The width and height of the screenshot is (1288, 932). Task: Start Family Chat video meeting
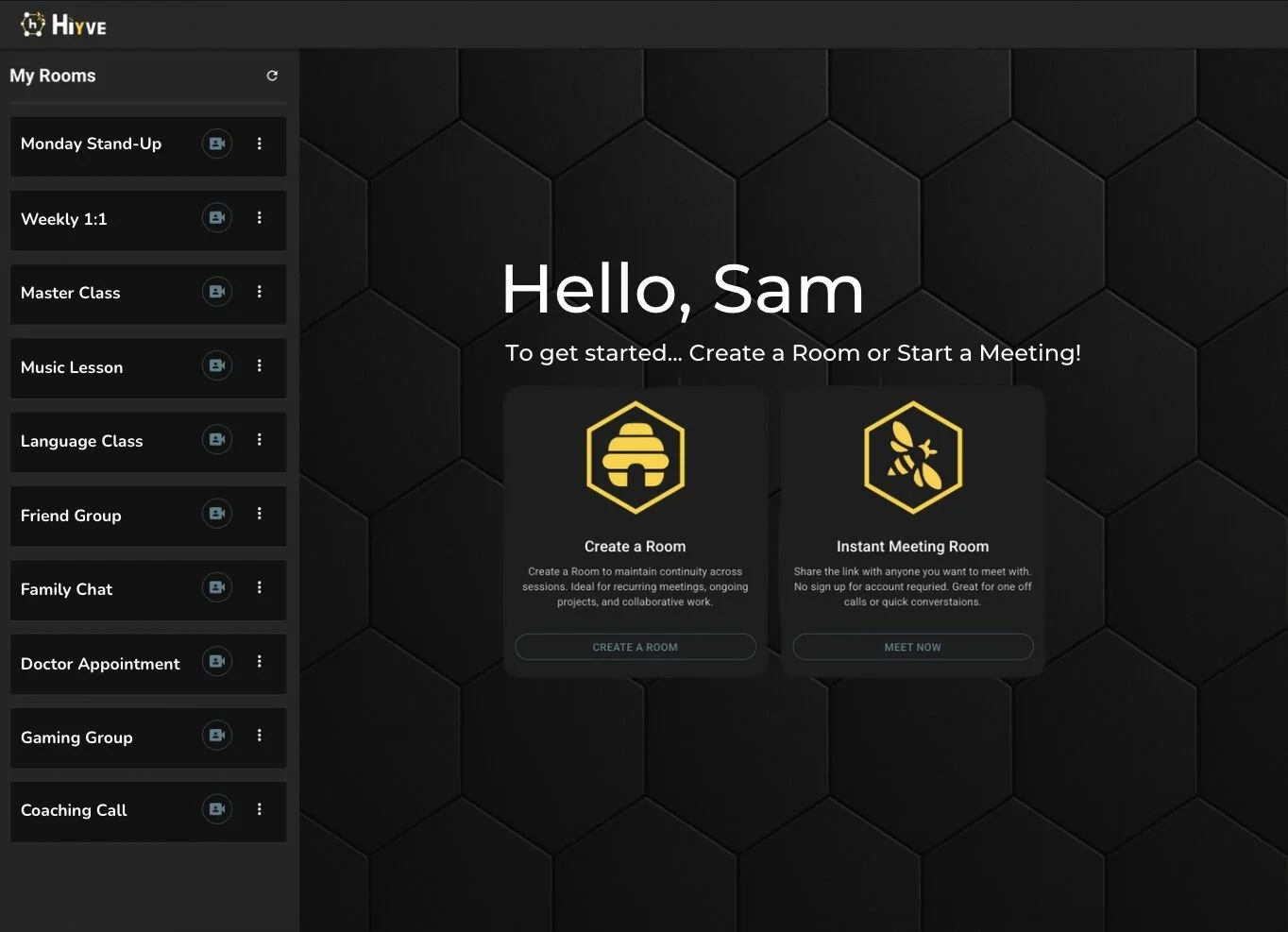point(217,587)
